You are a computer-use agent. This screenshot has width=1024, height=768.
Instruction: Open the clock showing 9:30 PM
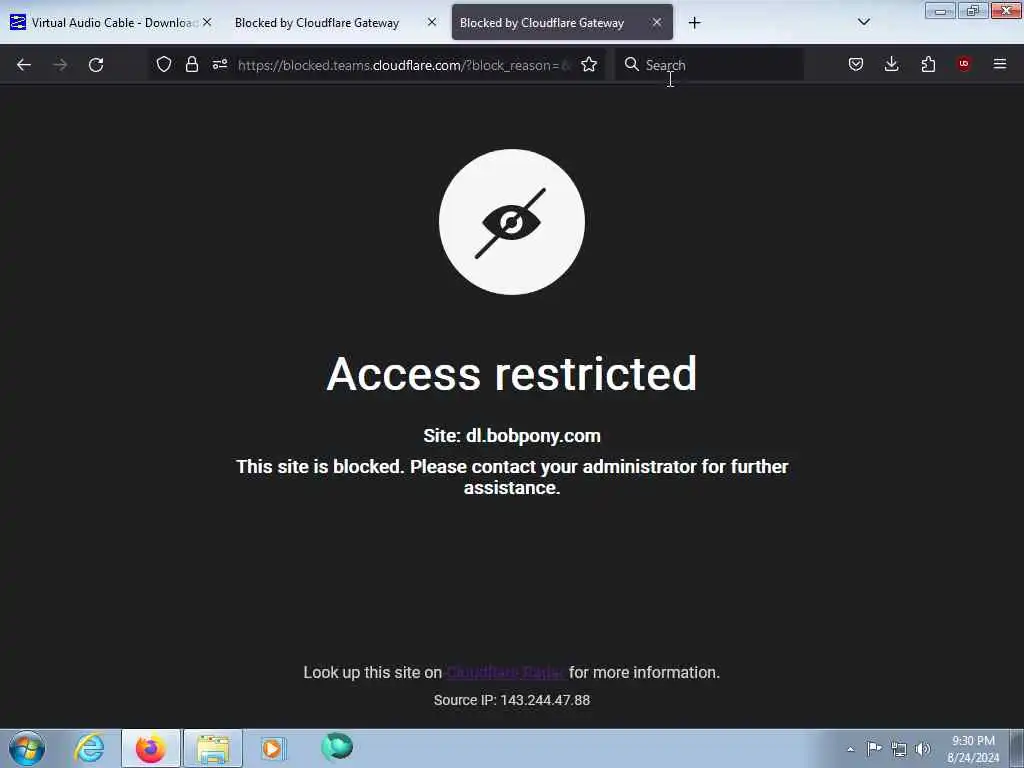(973, 749)
